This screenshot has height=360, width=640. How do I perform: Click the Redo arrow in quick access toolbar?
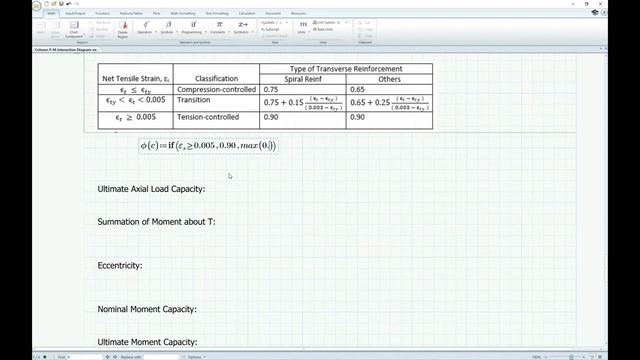(76, 4)
